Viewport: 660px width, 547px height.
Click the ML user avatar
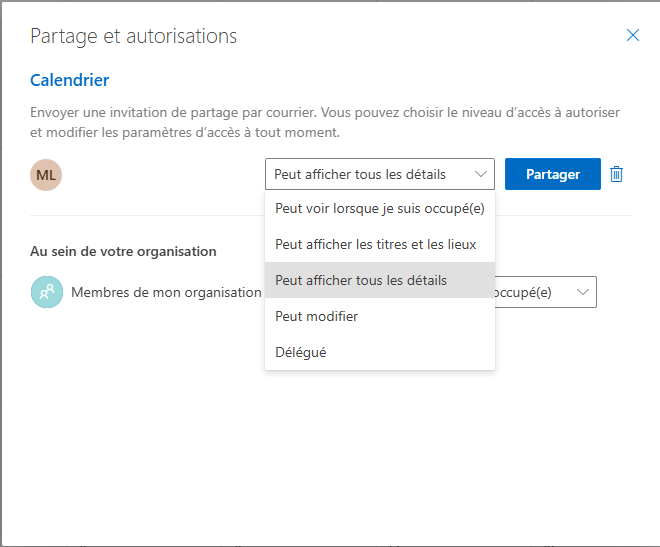46,174
